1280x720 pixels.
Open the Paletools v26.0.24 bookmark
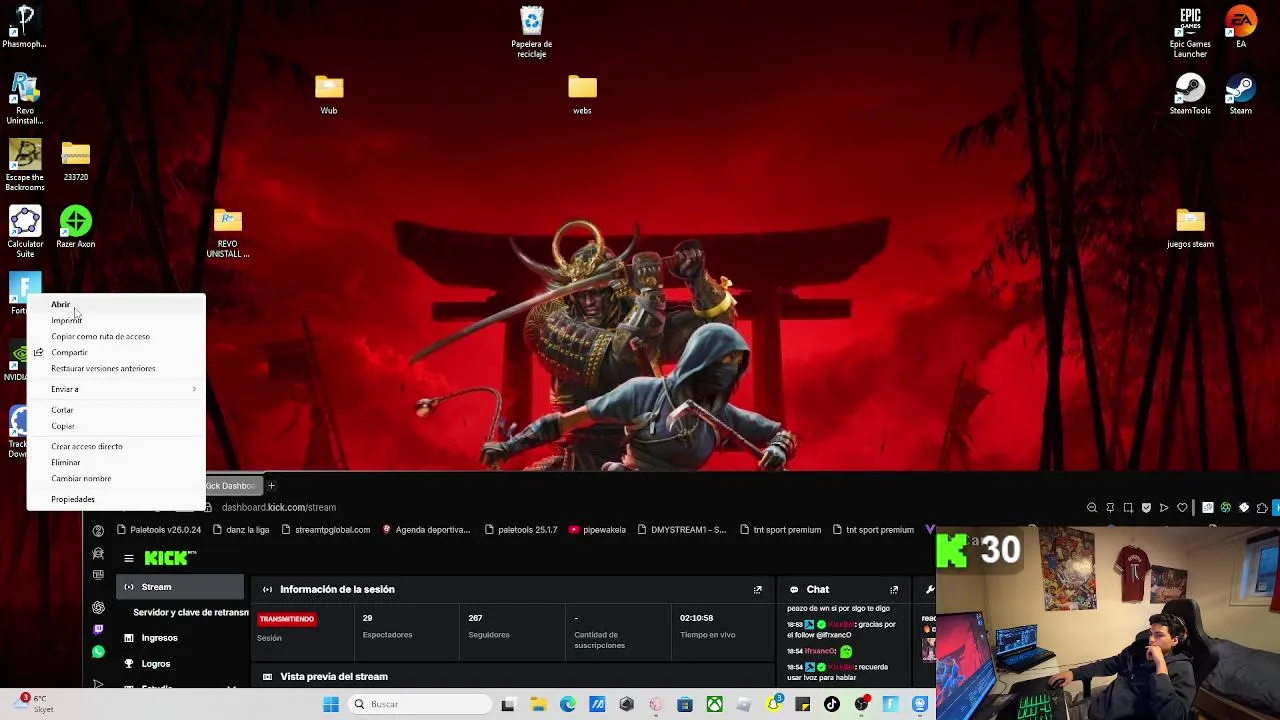[x=159, y=530]
